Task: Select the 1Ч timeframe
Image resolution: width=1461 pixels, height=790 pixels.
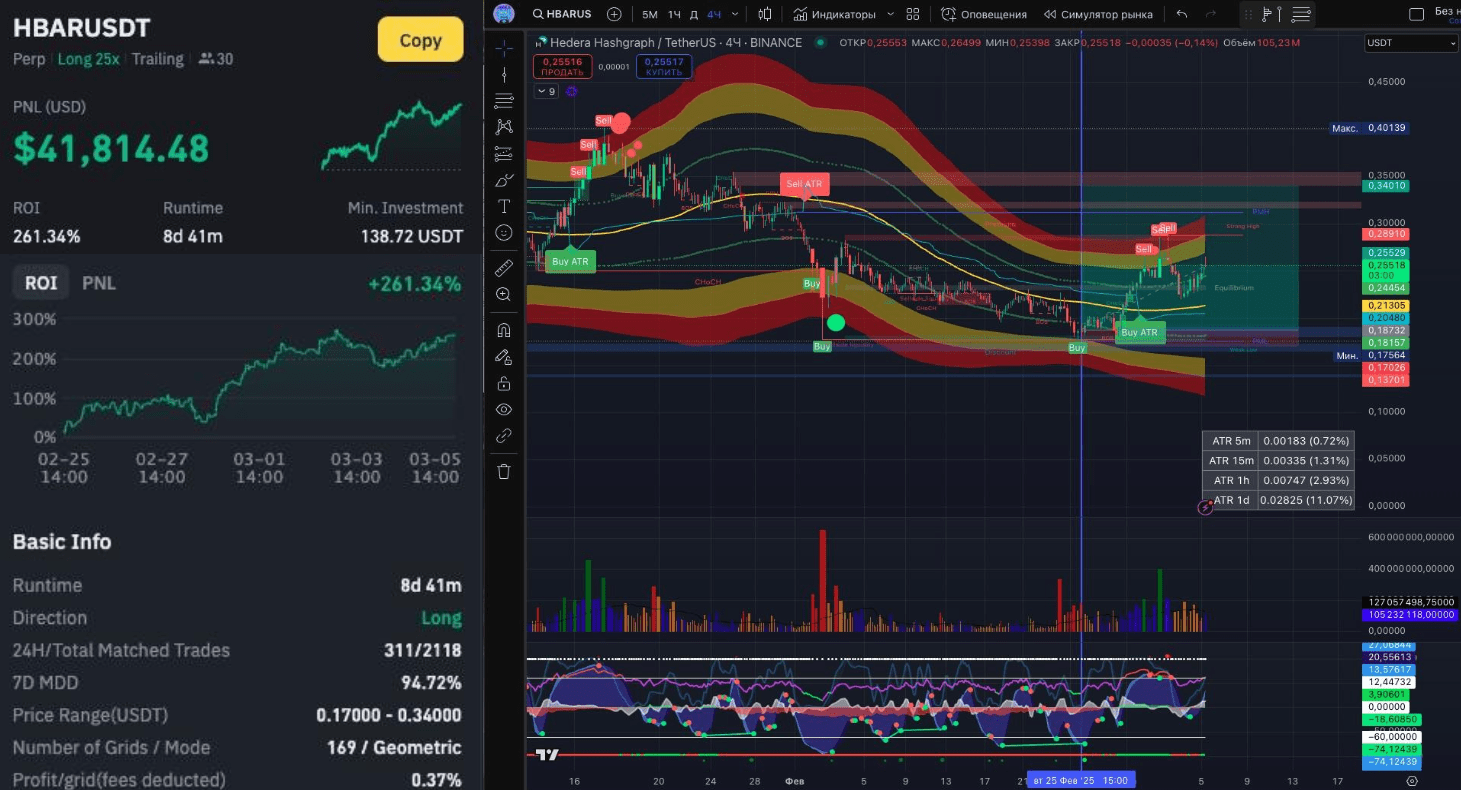Action: [x=674, y=14]
